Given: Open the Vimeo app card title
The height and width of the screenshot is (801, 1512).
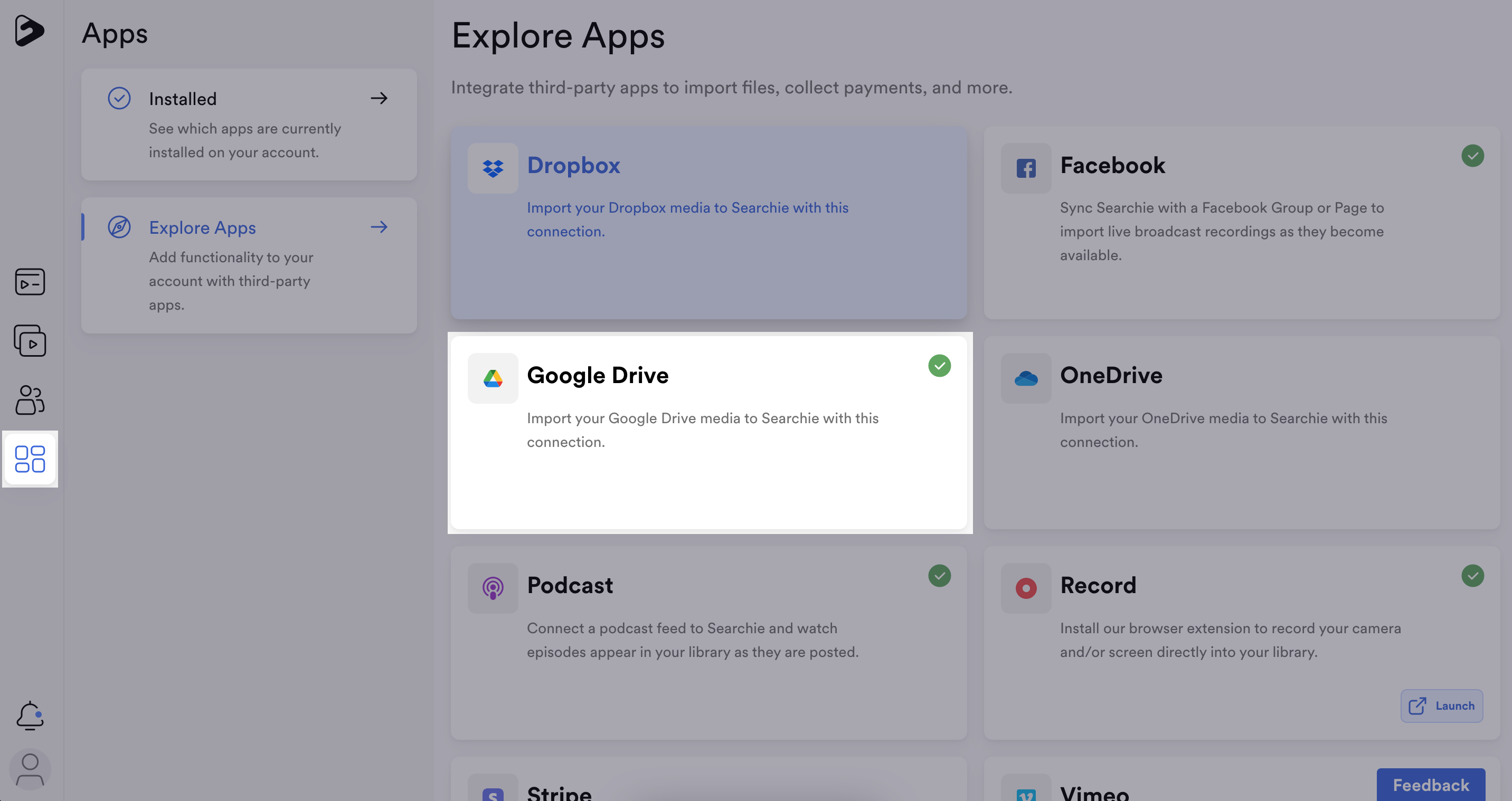Looking at the screenshot, I should (1095, 794).
